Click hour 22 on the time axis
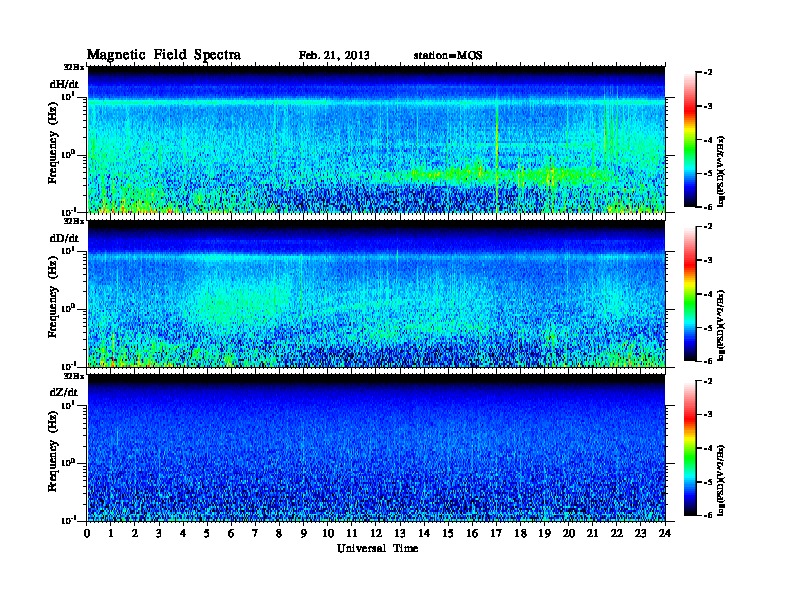Screen dimensions: 792x612 coord(616,533)
